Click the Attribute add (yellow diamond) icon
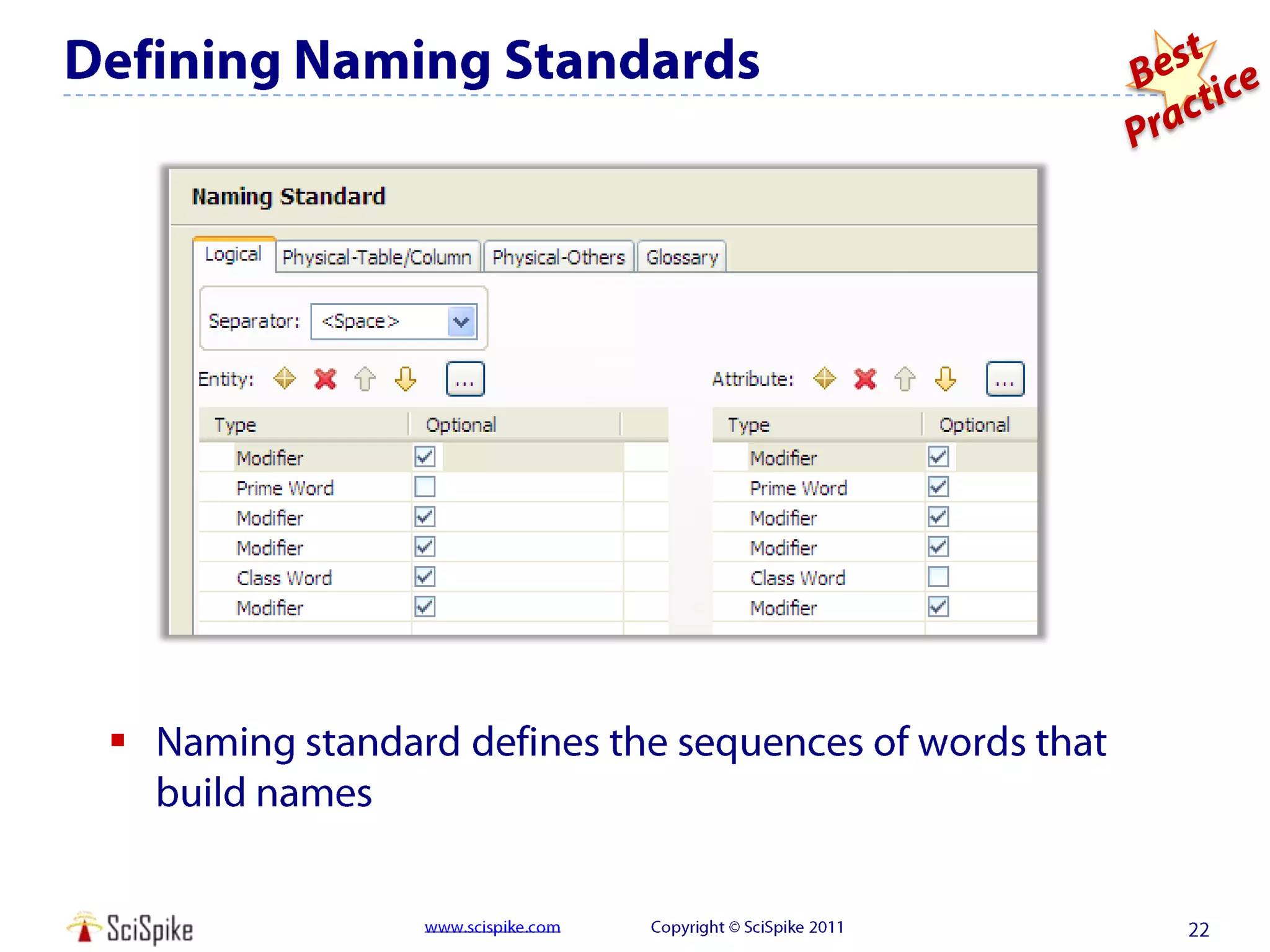 point(824,379)
